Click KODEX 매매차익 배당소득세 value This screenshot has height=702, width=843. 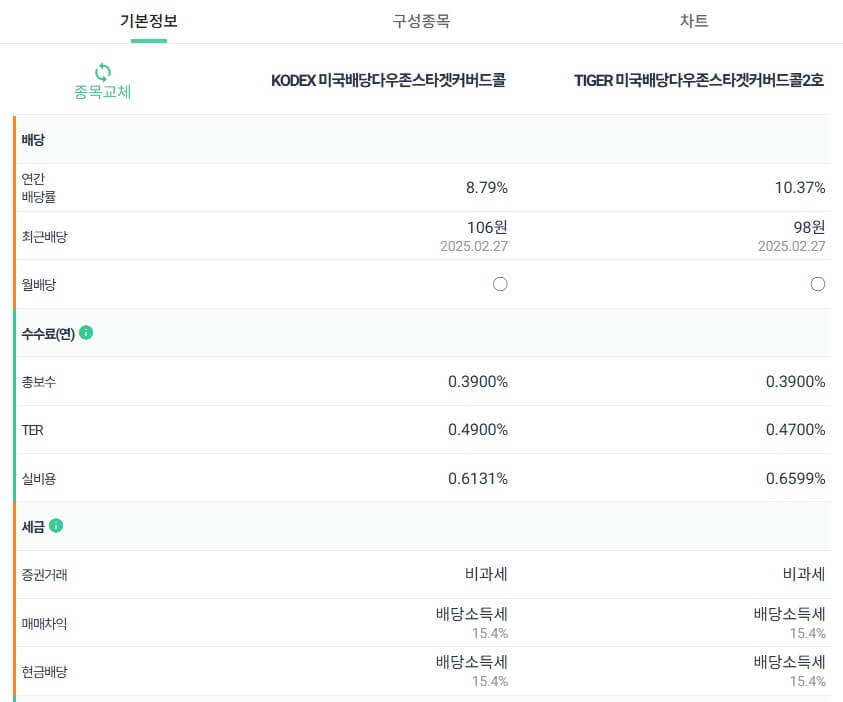click(472, 614)
